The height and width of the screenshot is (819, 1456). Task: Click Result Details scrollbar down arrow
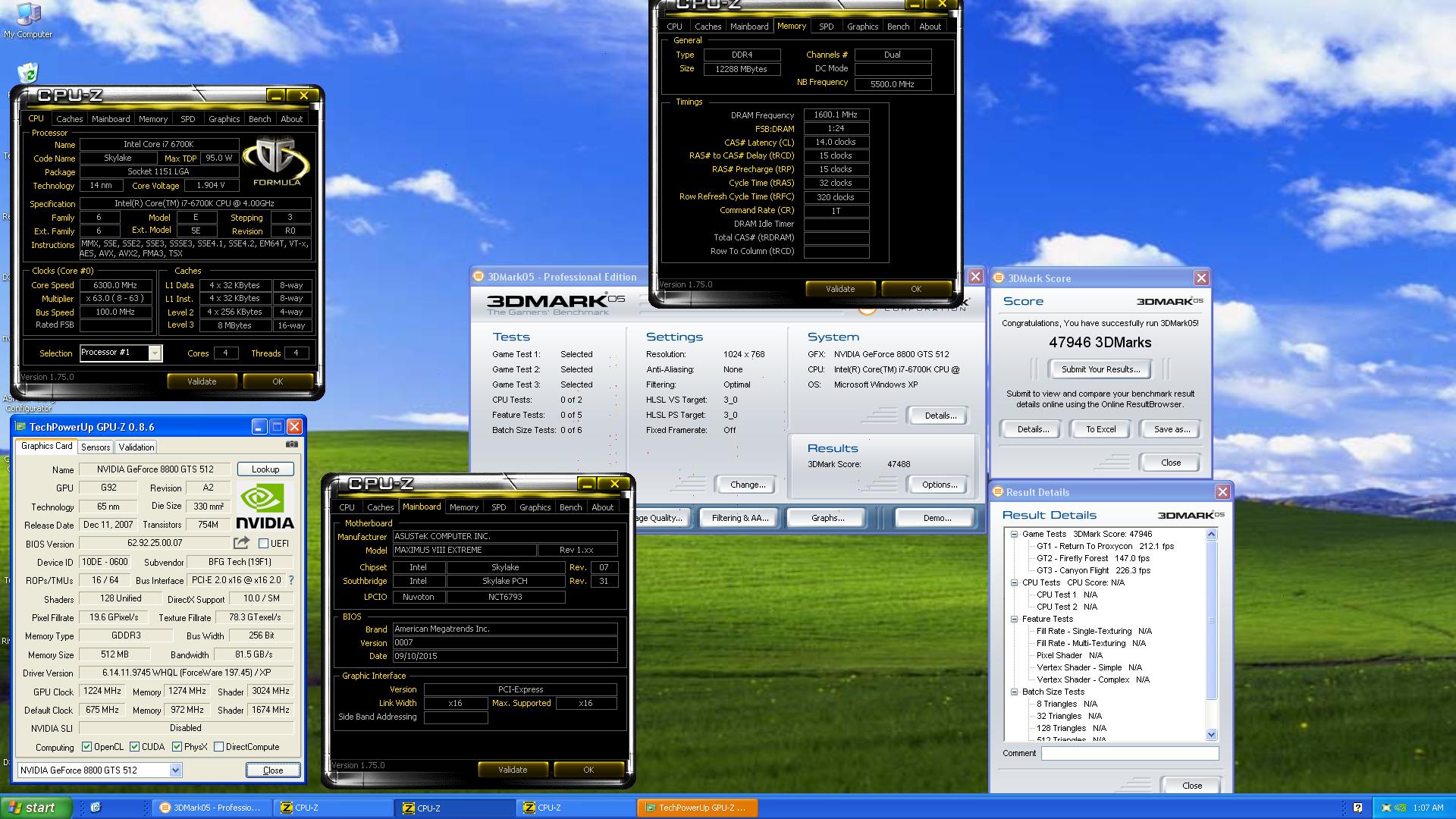click(x=1211, y=734)
